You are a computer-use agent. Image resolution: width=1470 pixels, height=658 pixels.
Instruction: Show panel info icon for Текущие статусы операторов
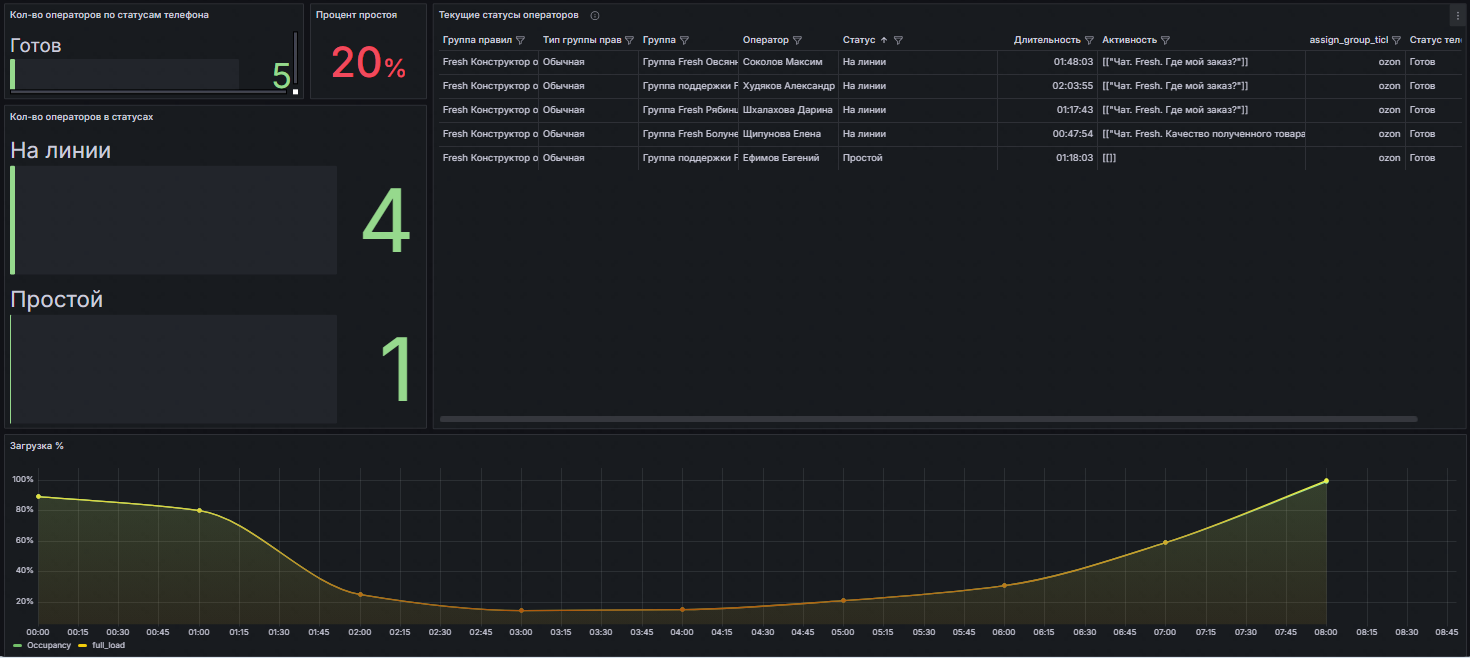click(595, 16)
